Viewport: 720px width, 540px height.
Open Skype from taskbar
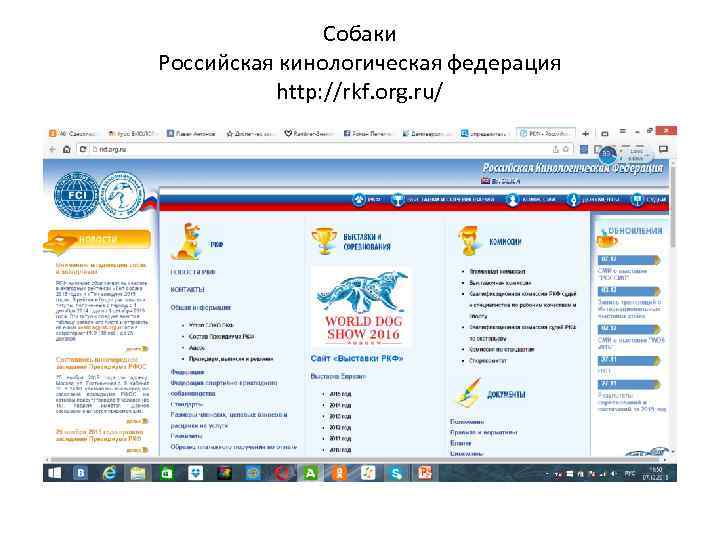tap(396, 473)
